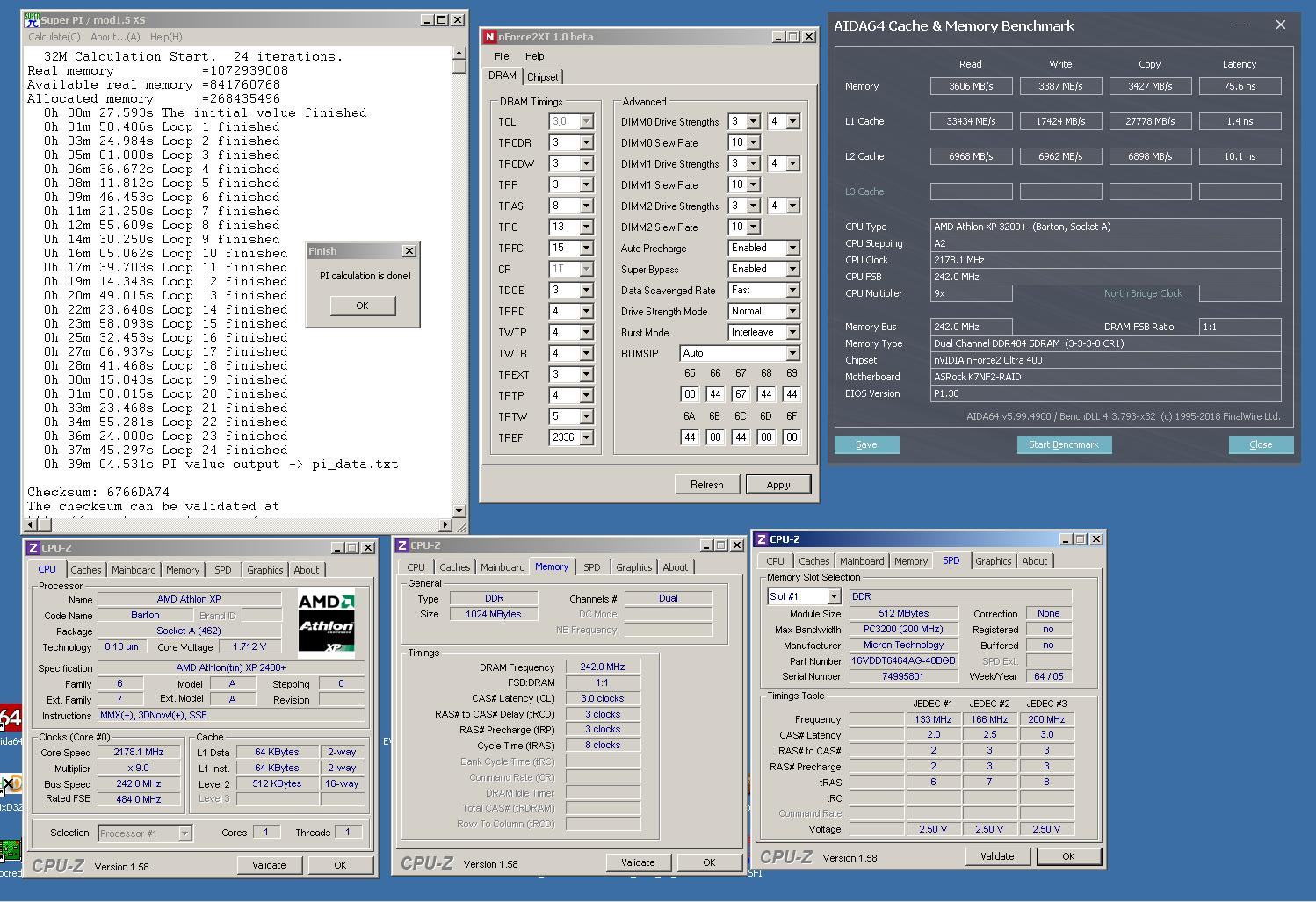Image resolution: width=1316 pixels, height=902 pixels.
Task: Open the Slot #1 memory slot dropdown
Action: 833,596
